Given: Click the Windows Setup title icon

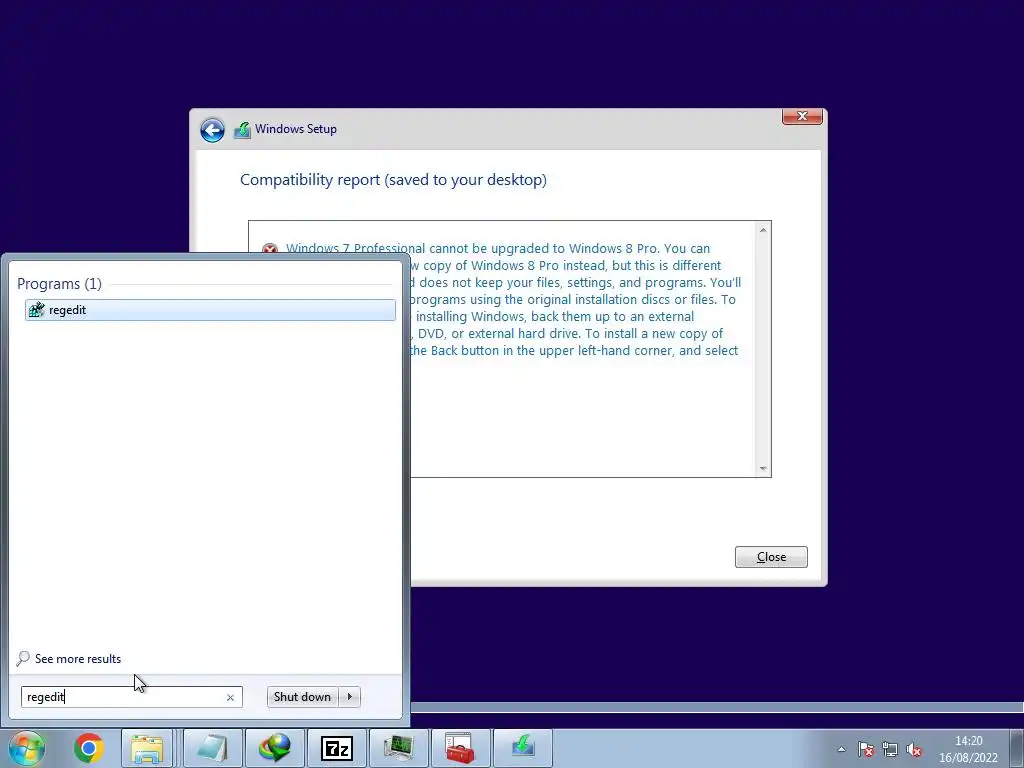Looking at the screenshot, I should click(x=242, y=129).
